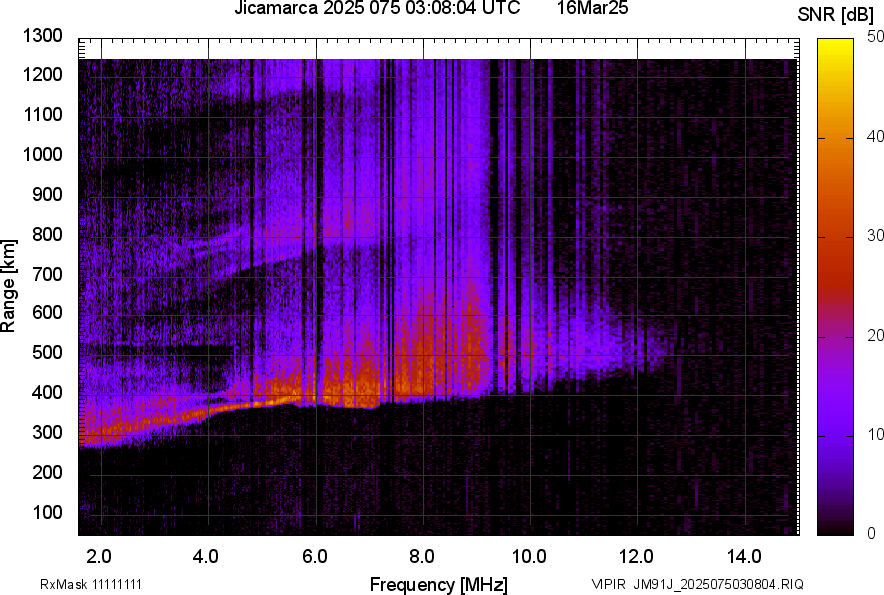Click the colorbar tick label '40'
Viewport: 884px width, 595px height.
tap(876, 136)
